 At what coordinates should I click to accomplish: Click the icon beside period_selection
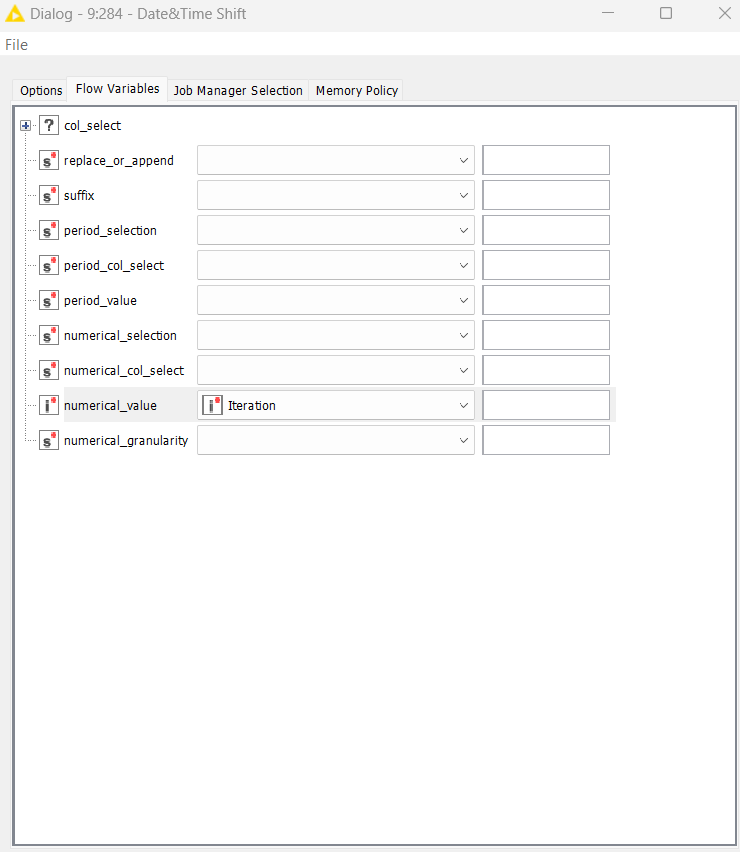49,231
